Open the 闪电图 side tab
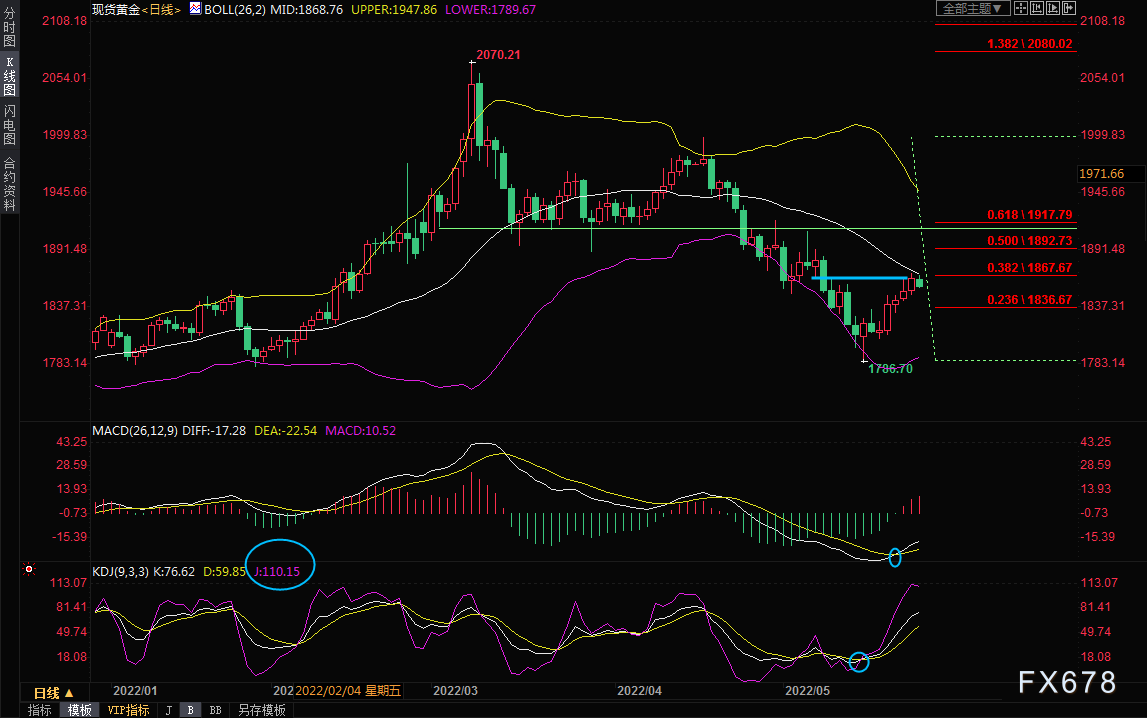Viewport: 1147px width, 718px height. [10, 124]
